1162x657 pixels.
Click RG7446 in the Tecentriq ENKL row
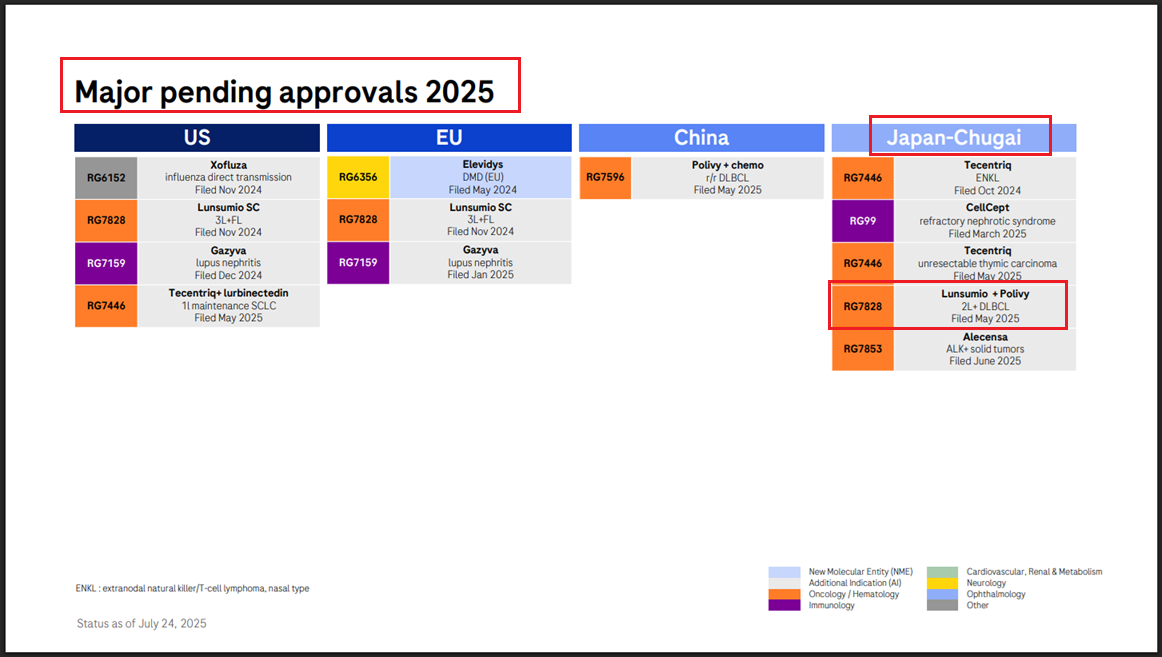click(863, 178)
